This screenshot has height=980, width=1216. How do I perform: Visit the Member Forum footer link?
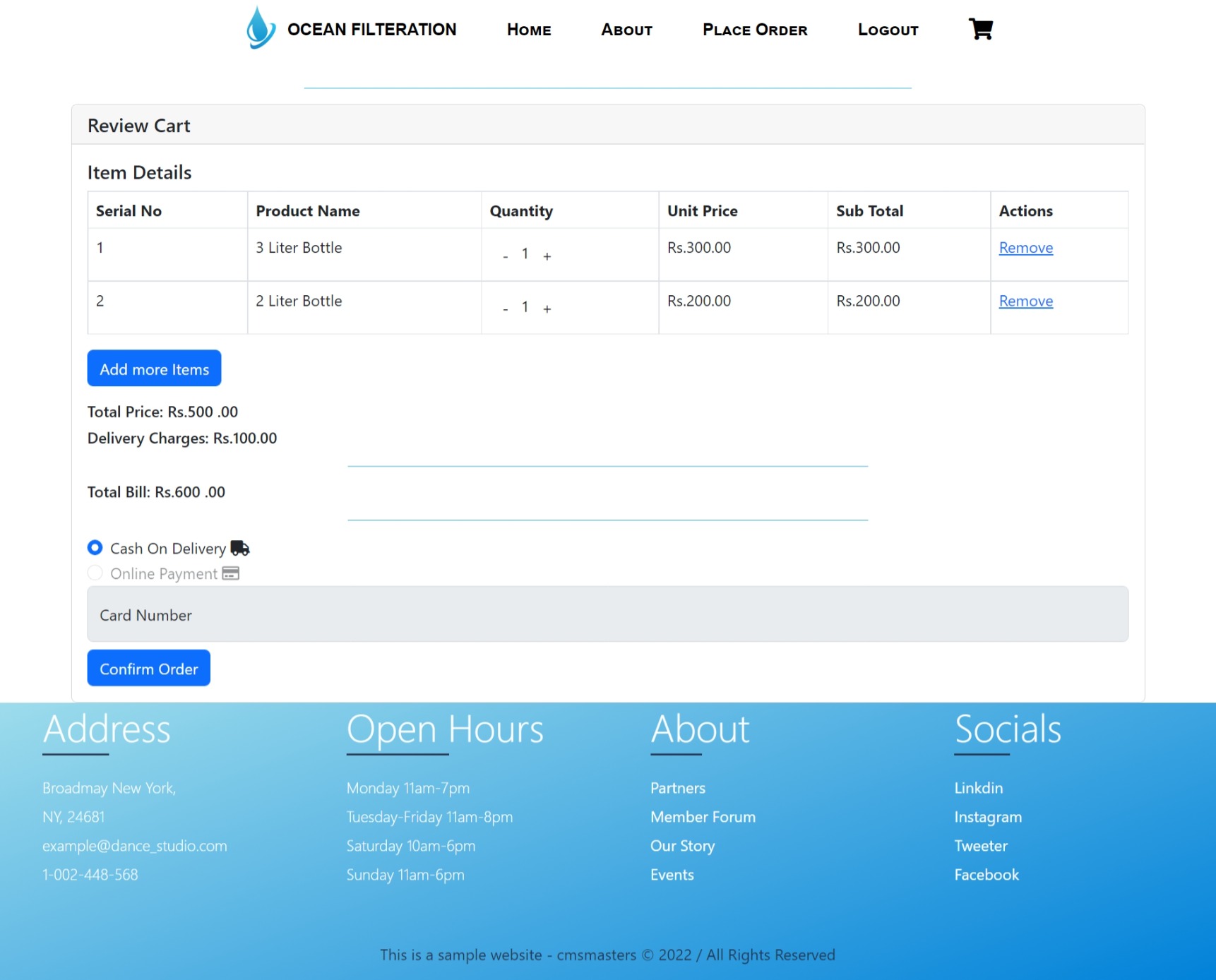click(703, 817)
